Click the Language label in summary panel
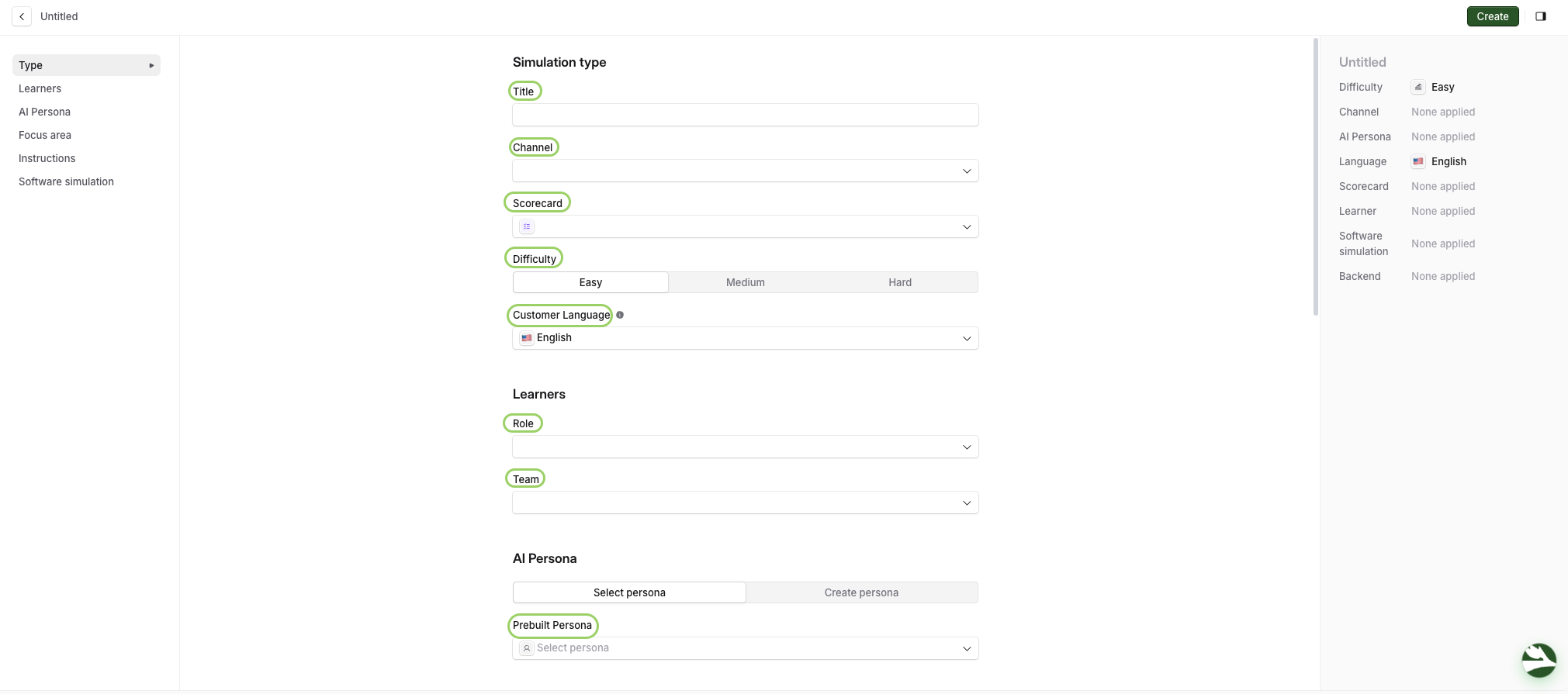Screen dimensions: 1568x694 click(1362, 161)
